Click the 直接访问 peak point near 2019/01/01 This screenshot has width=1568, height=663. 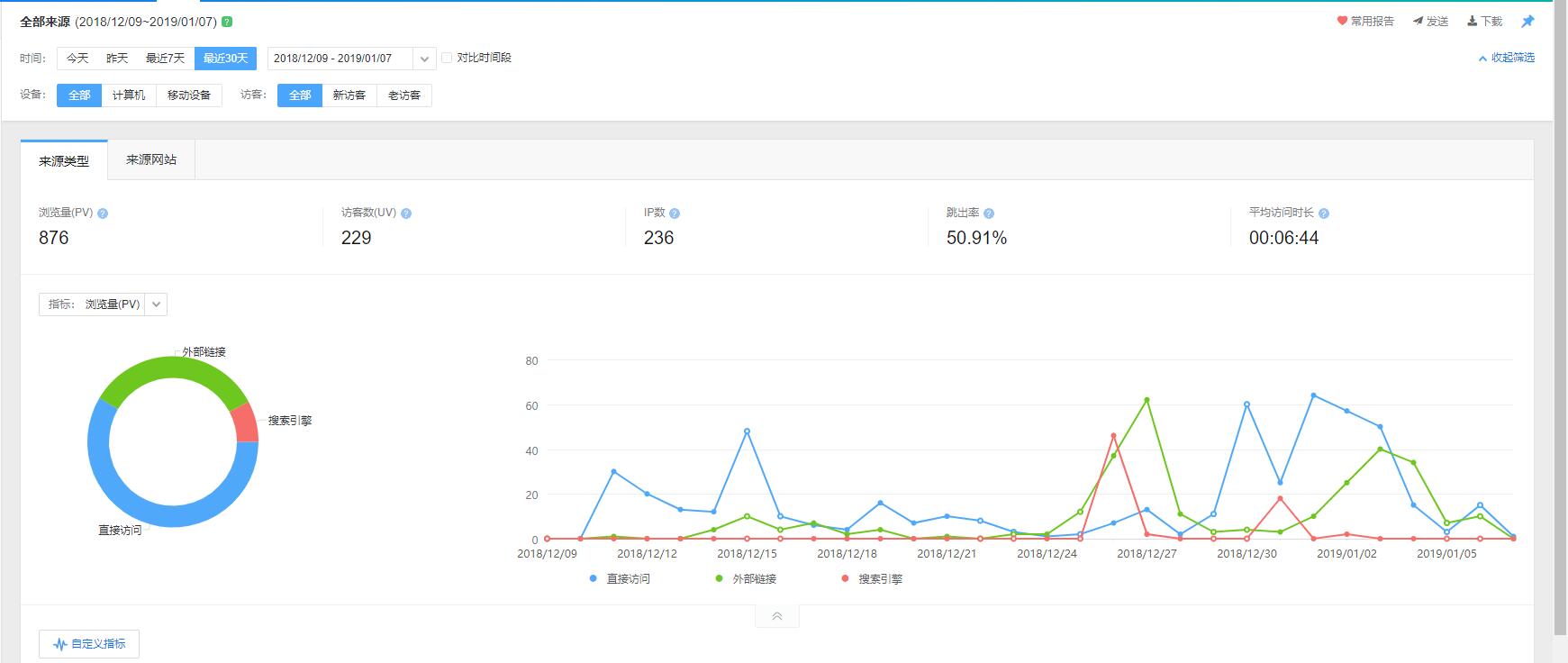[1313, 395]
